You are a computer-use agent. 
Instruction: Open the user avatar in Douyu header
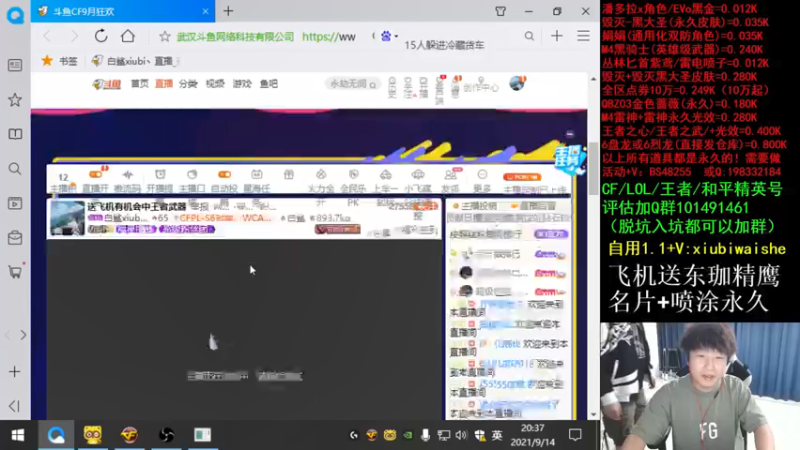tap(517, 83)
